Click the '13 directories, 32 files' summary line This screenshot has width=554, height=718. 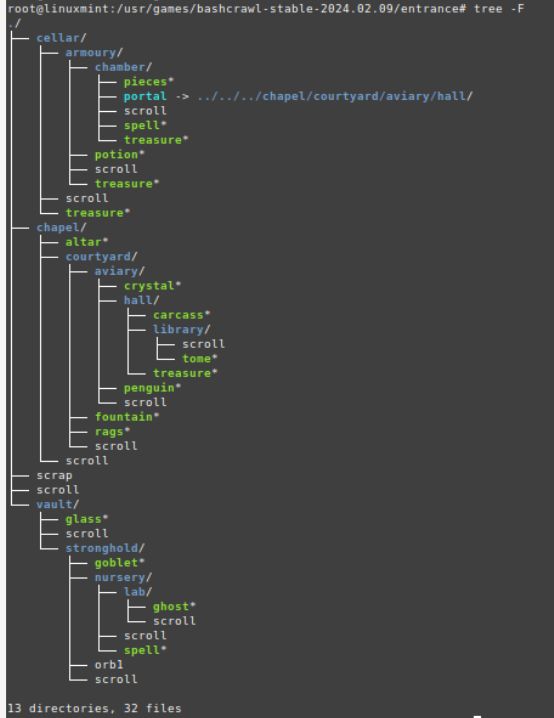tap(95, 708)
